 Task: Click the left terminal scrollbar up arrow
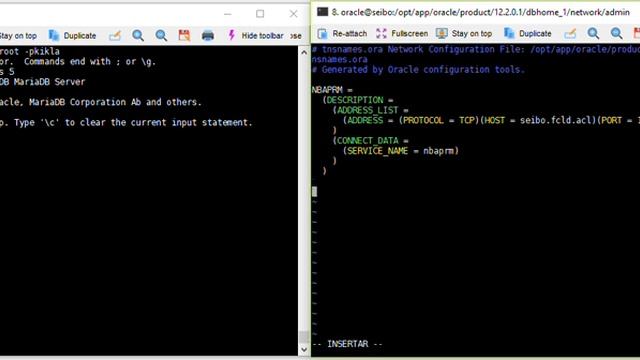304,52
